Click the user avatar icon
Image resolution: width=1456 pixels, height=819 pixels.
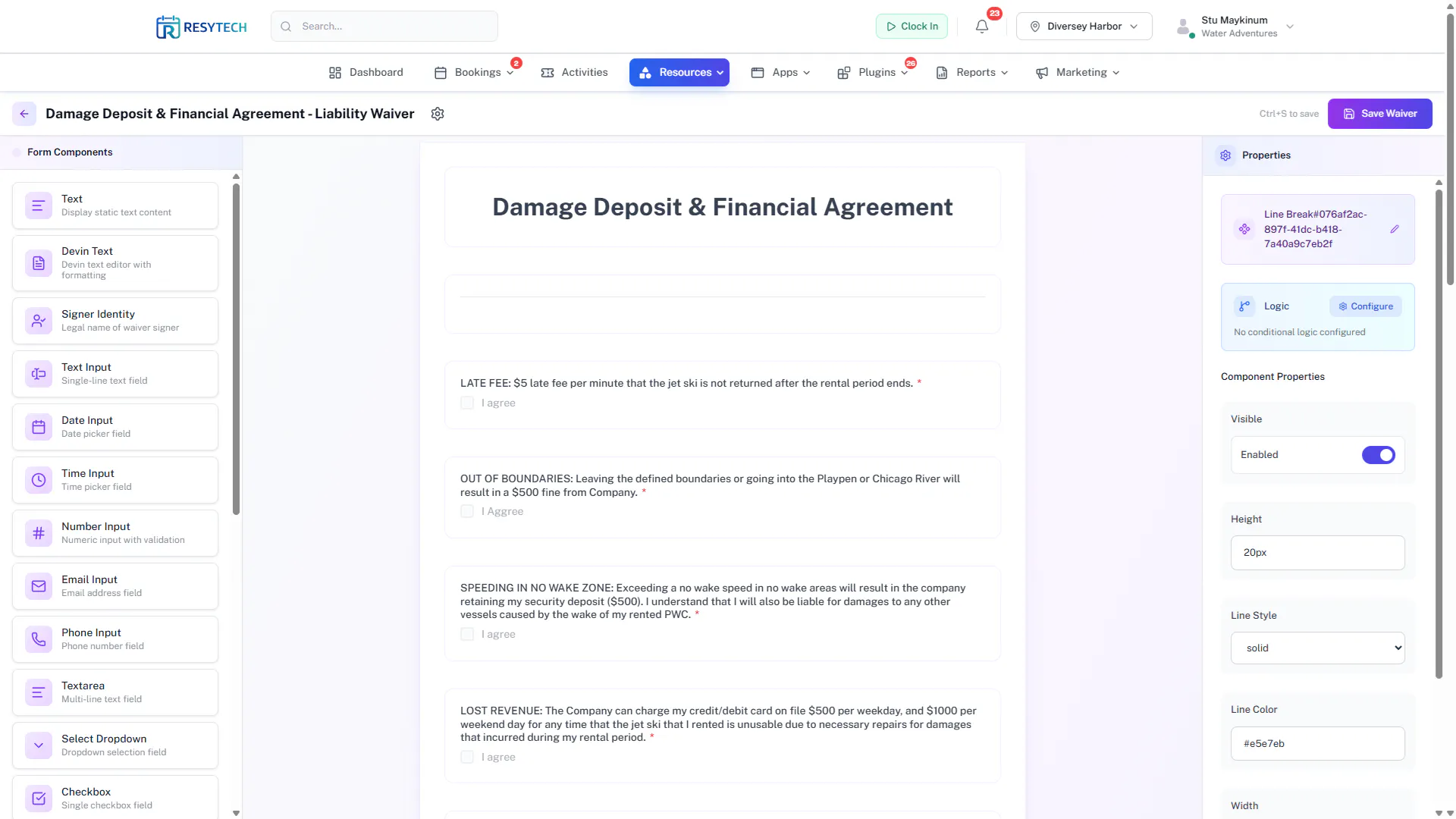[1184, 27]
